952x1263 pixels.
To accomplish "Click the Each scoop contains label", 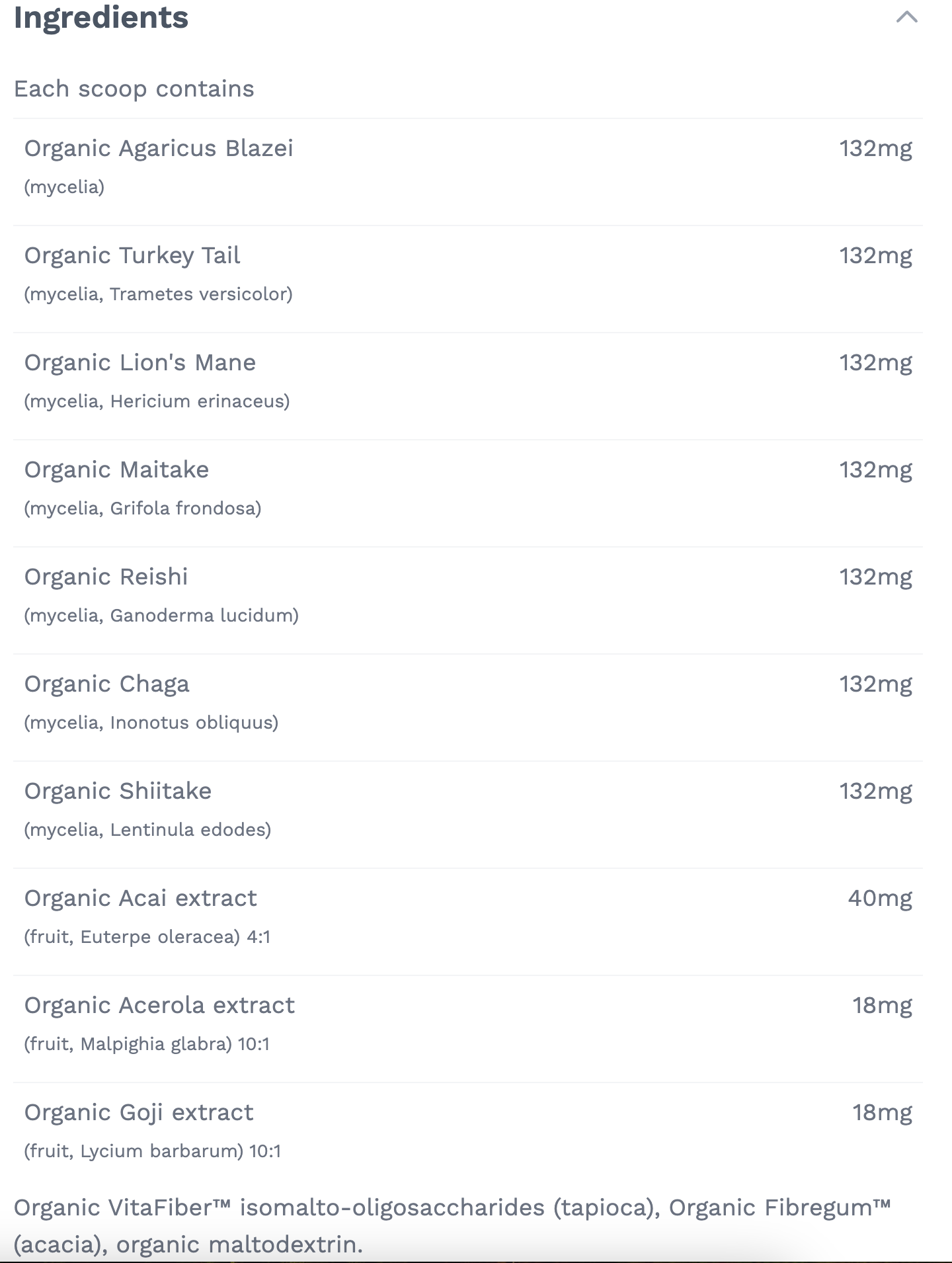I will coord(134,89).
